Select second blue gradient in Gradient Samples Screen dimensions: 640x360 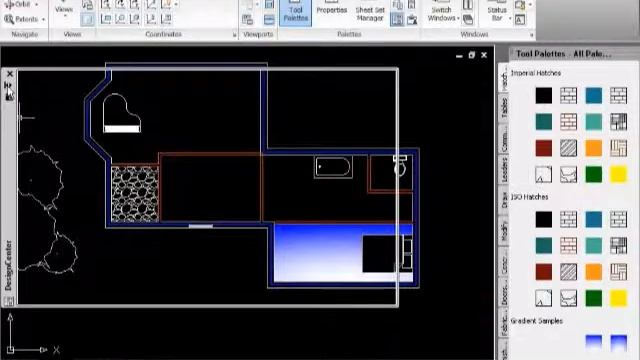pos(618,343)
